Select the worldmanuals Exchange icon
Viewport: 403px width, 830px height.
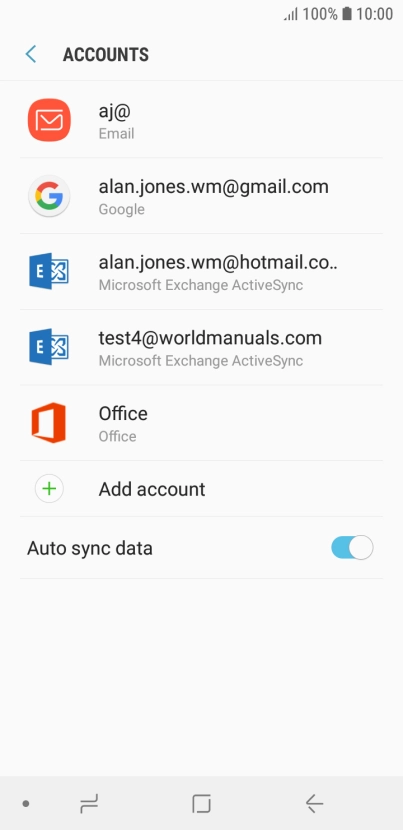point(49,347)
